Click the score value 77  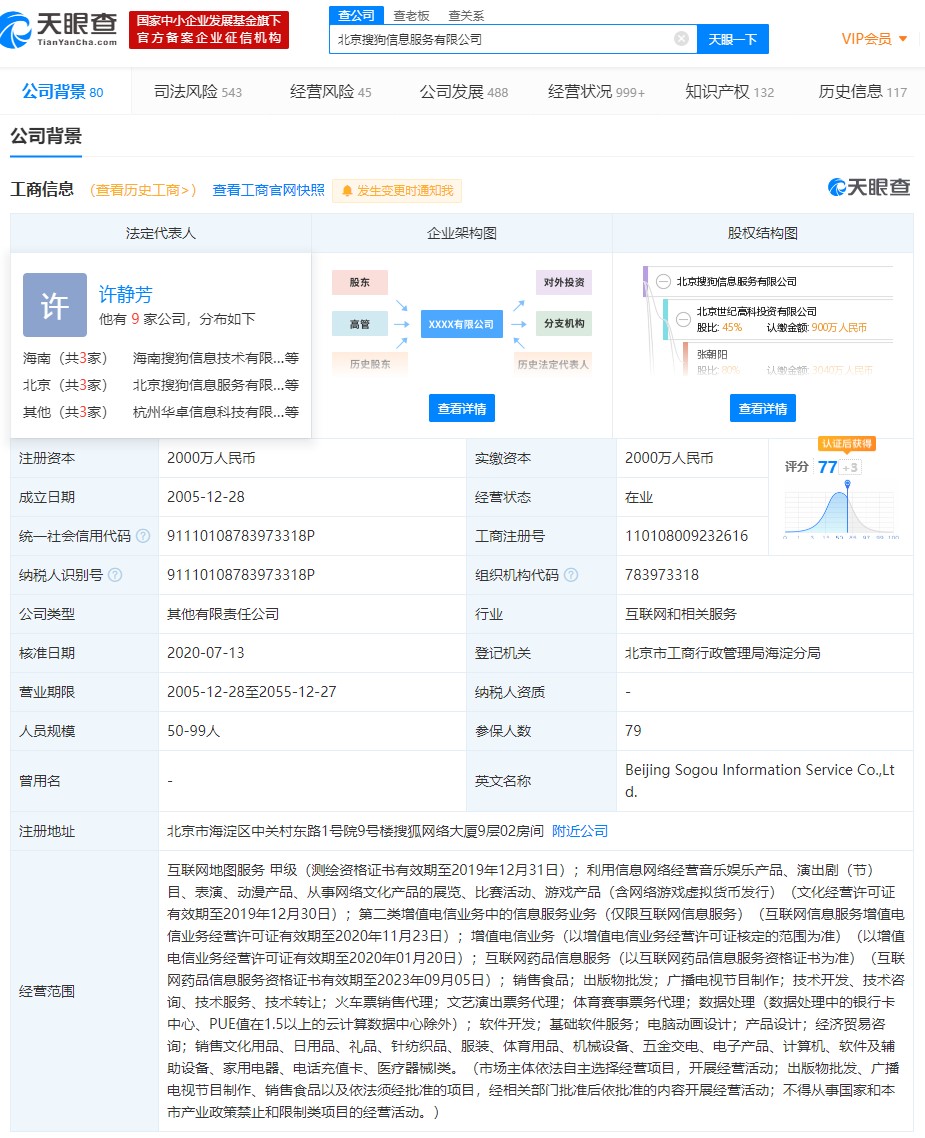click(x=827, y=467)
